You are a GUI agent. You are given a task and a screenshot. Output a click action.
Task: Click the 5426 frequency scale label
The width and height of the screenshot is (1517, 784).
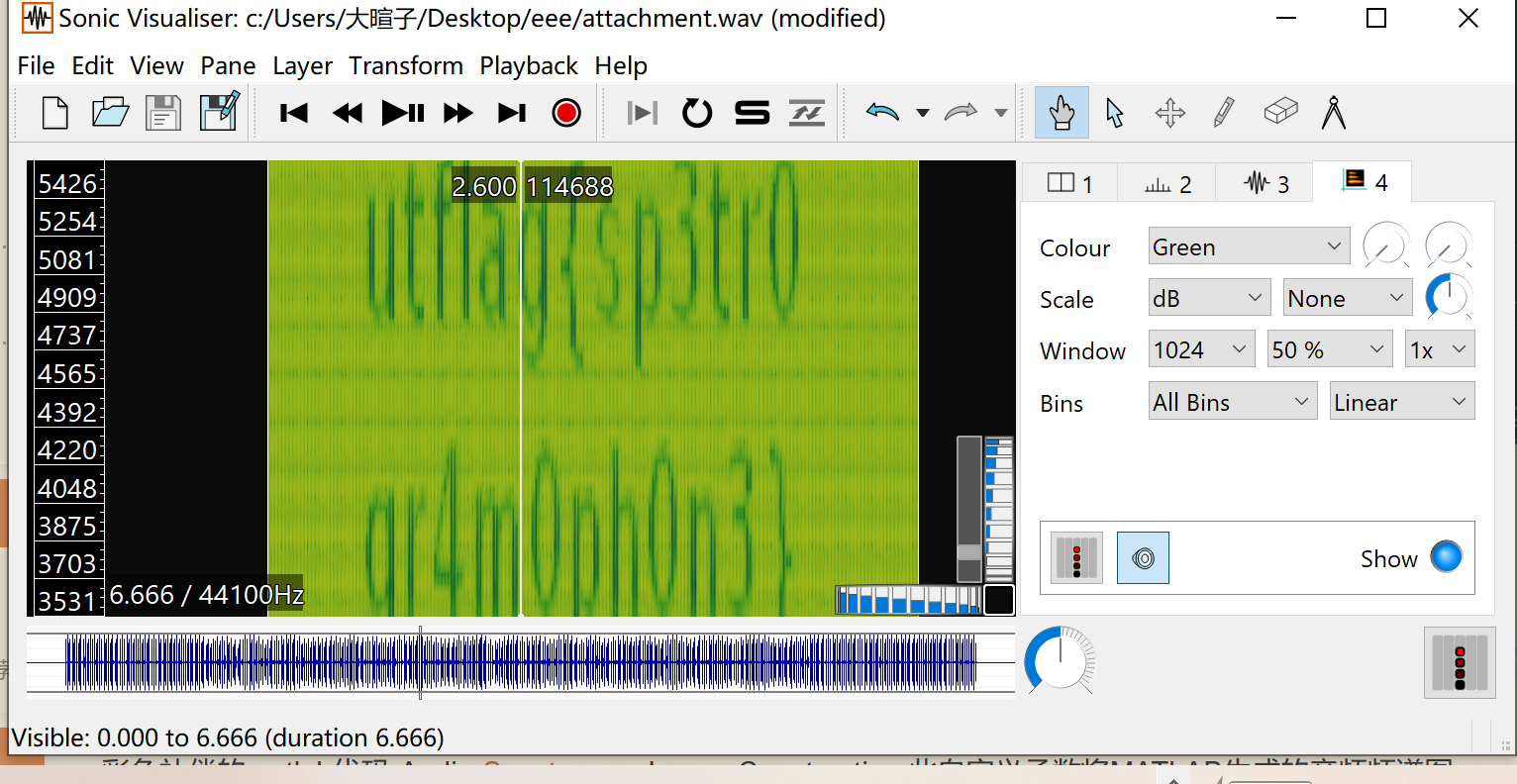tap(67, 184)
